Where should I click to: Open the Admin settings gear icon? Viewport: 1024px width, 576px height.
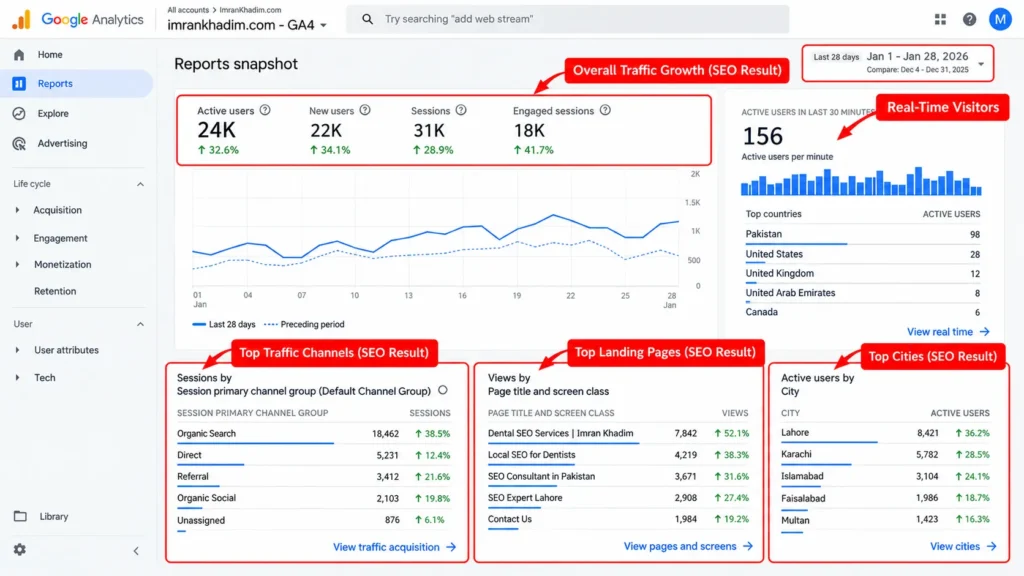tap(20, 550)
